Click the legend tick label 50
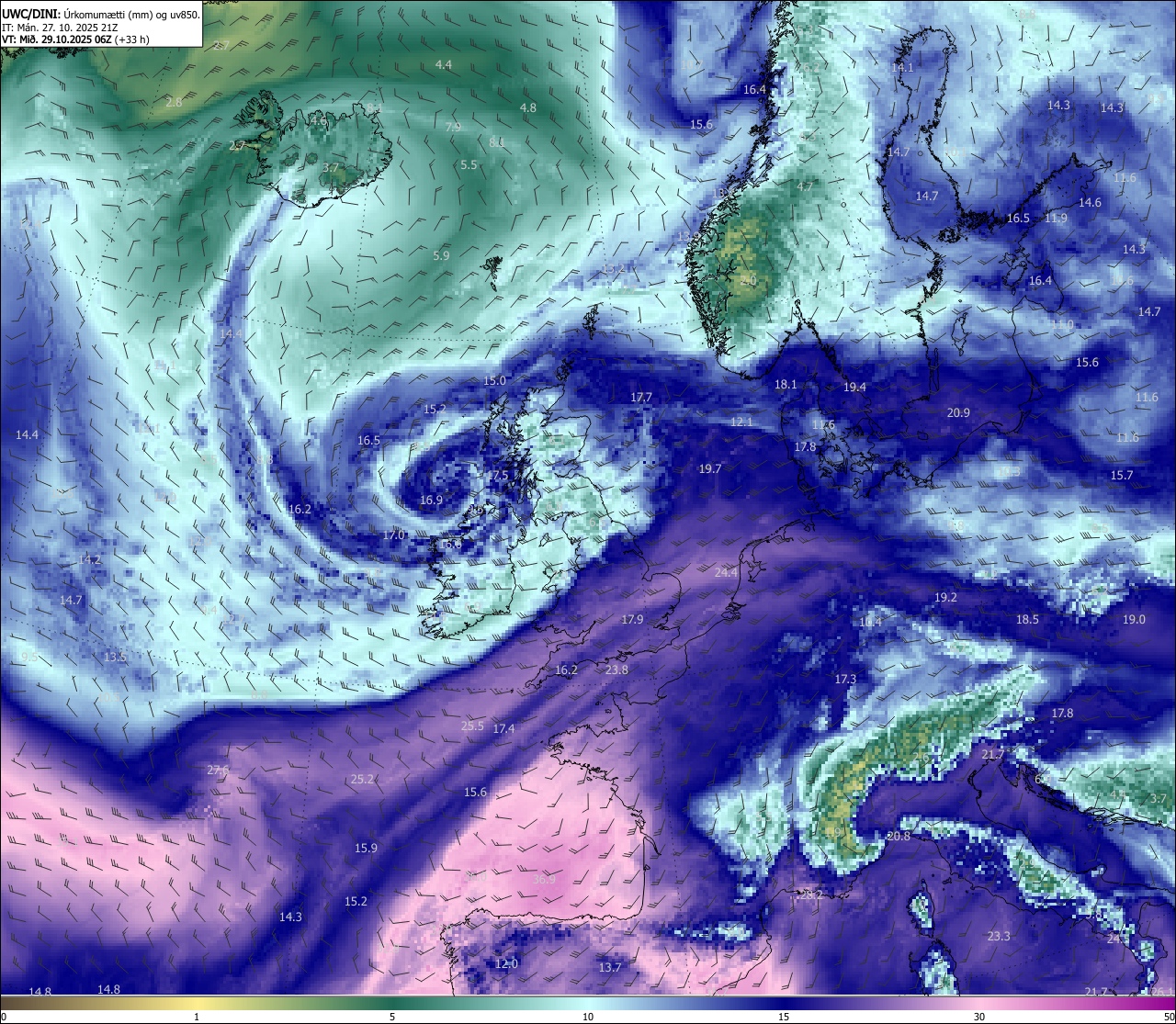Image resolution: width=1176 pixels, height=1024 pixels. tap(1169, 1017)
